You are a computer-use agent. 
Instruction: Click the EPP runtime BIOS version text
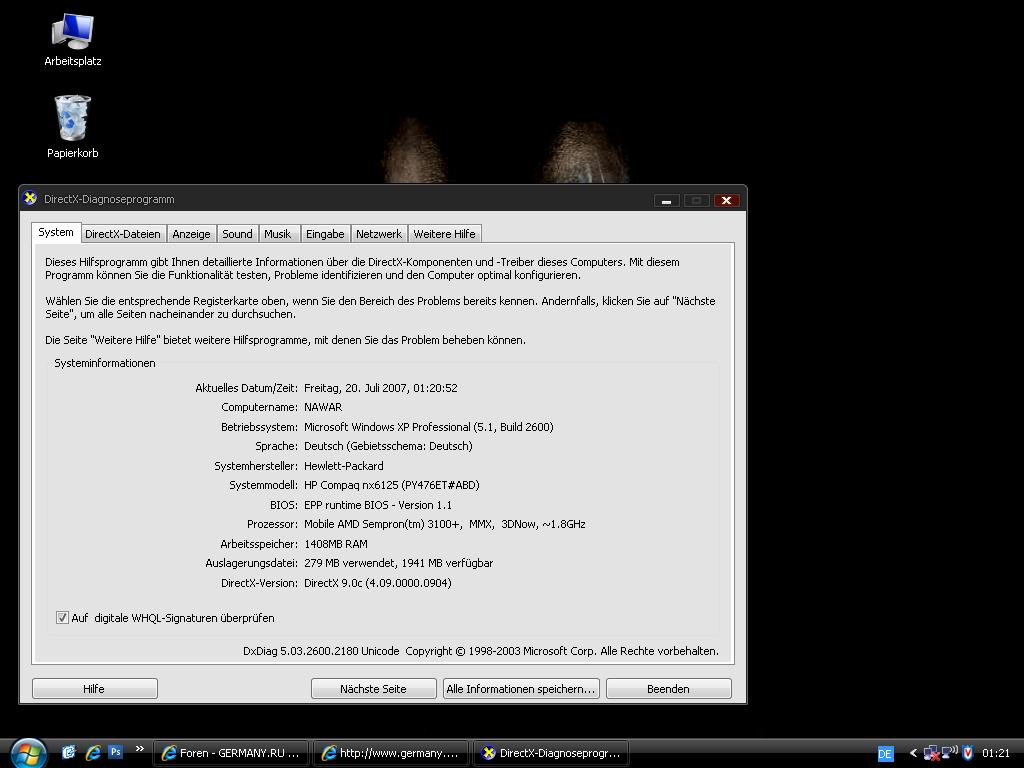pyautogui.click(x=378, y=505)
